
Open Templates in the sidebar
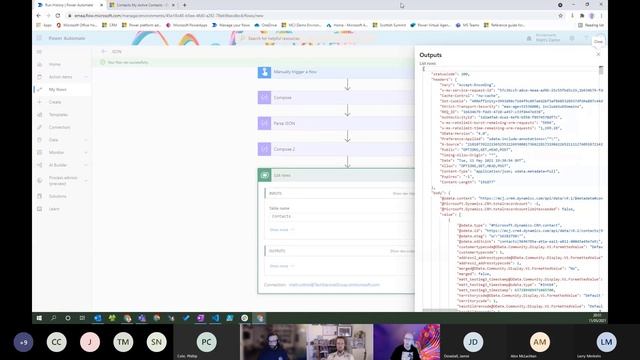pos(58,115)
